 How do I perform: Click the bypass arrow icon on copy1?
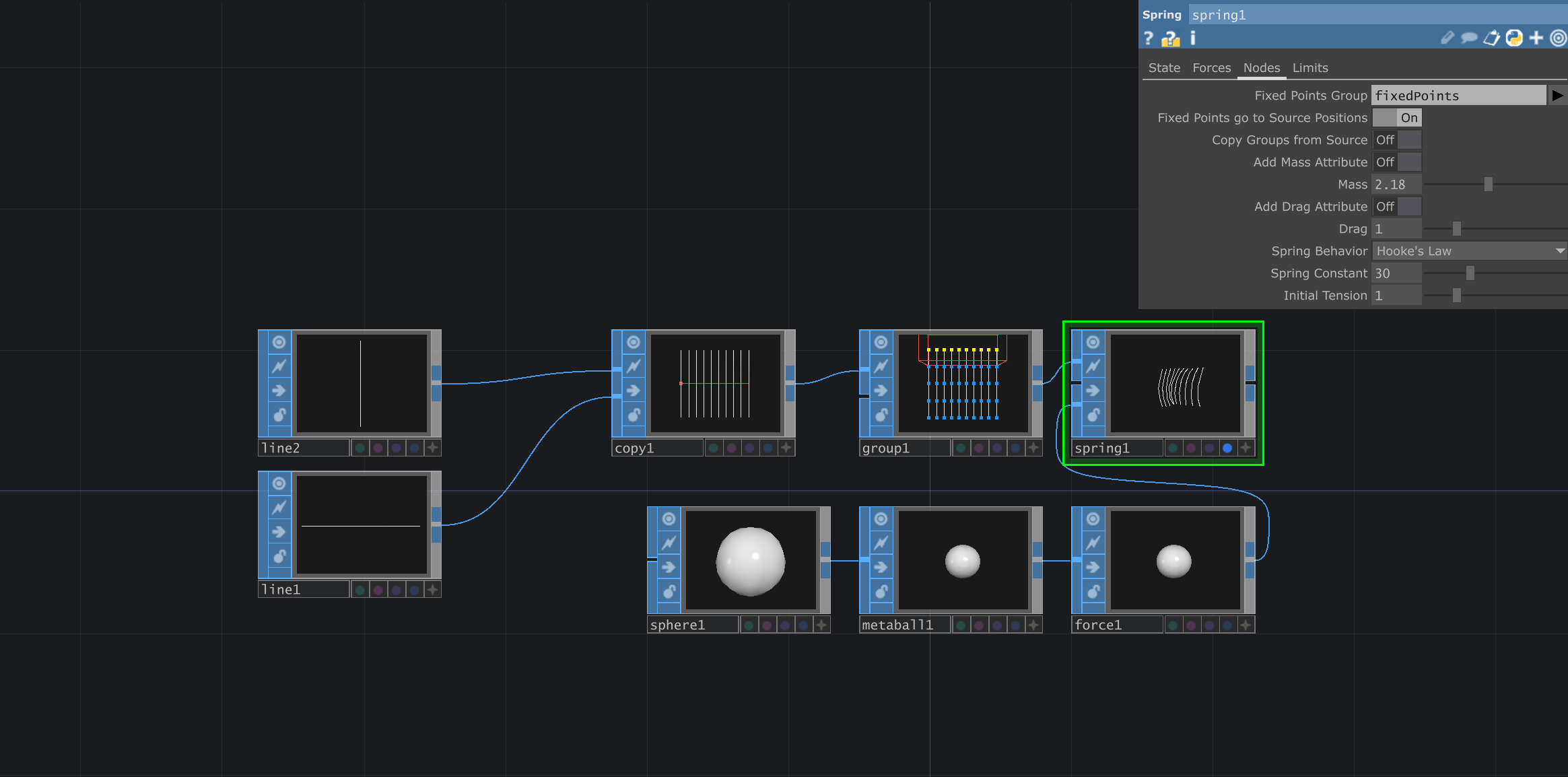click(x=634, y=391)
